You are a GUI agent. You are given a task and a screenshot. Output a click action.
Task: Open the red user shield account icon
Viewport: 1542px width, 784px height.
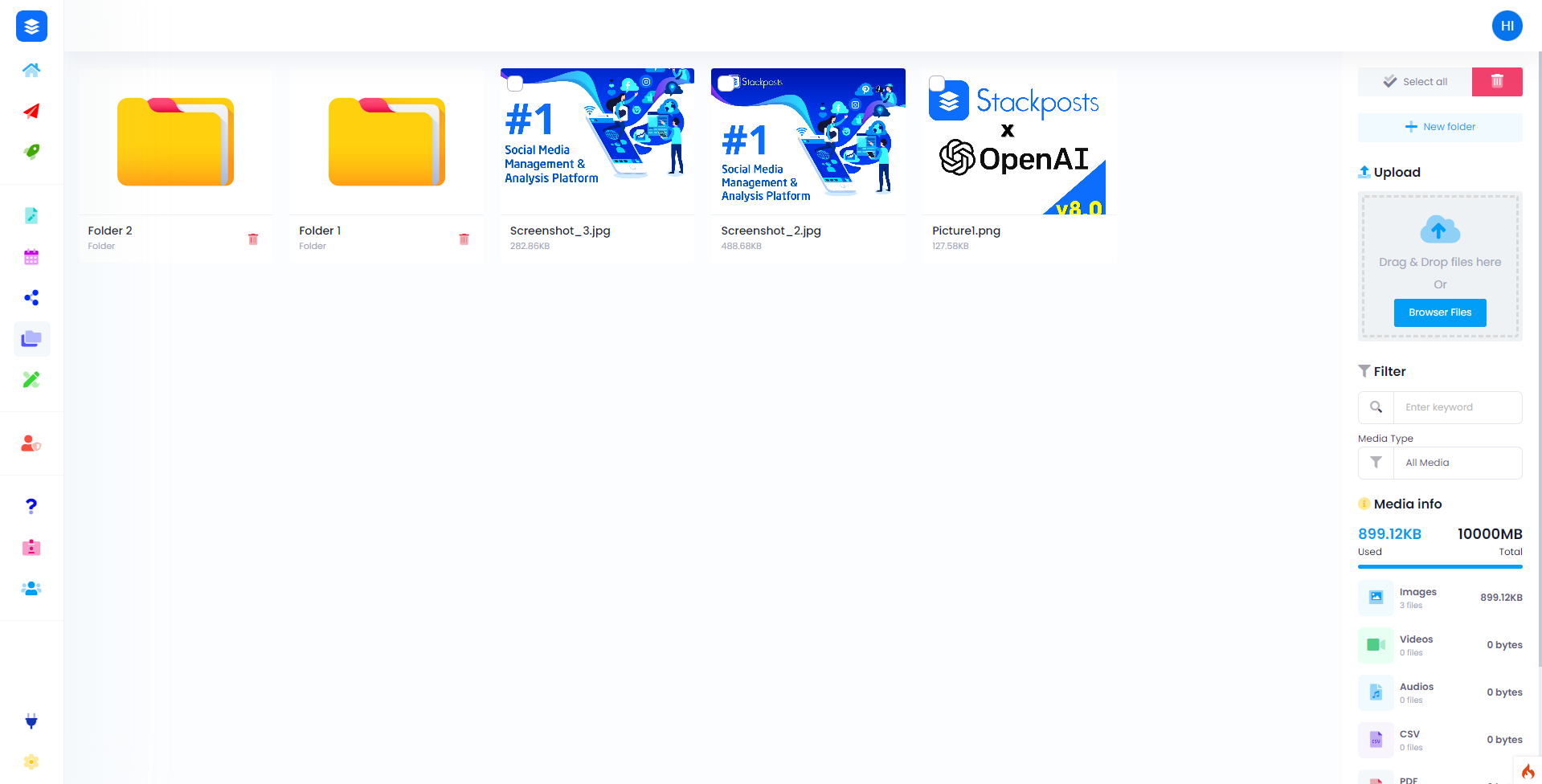tap(31, 443)
